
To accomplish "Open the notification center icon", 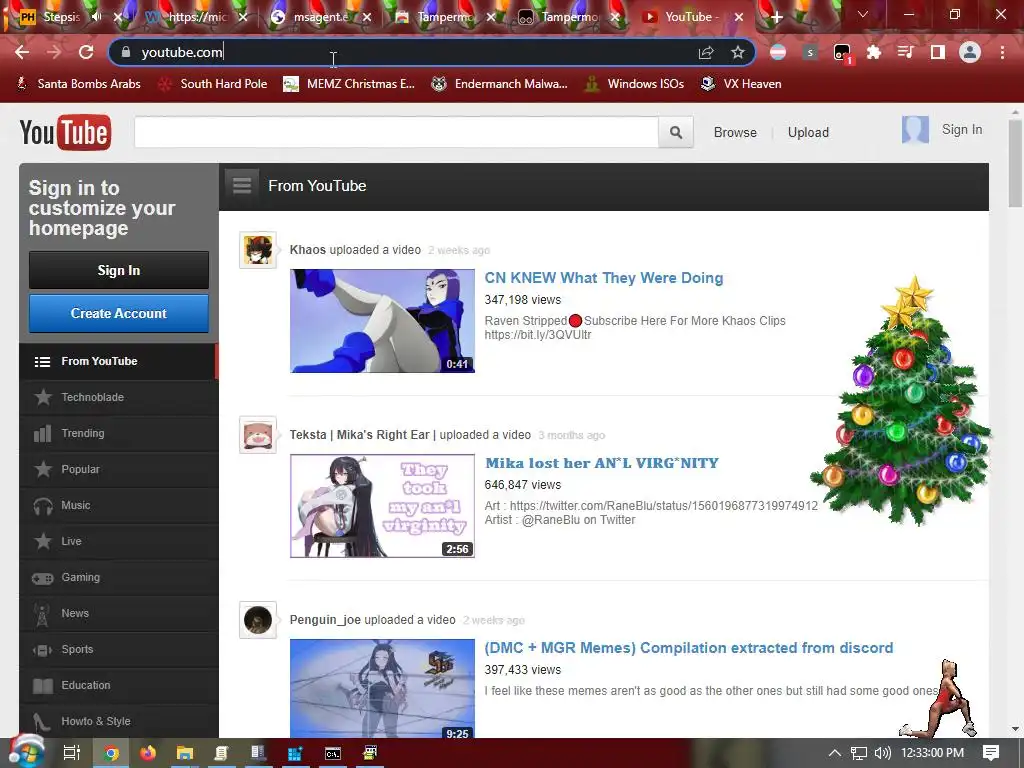I will [x=991, y=753].
